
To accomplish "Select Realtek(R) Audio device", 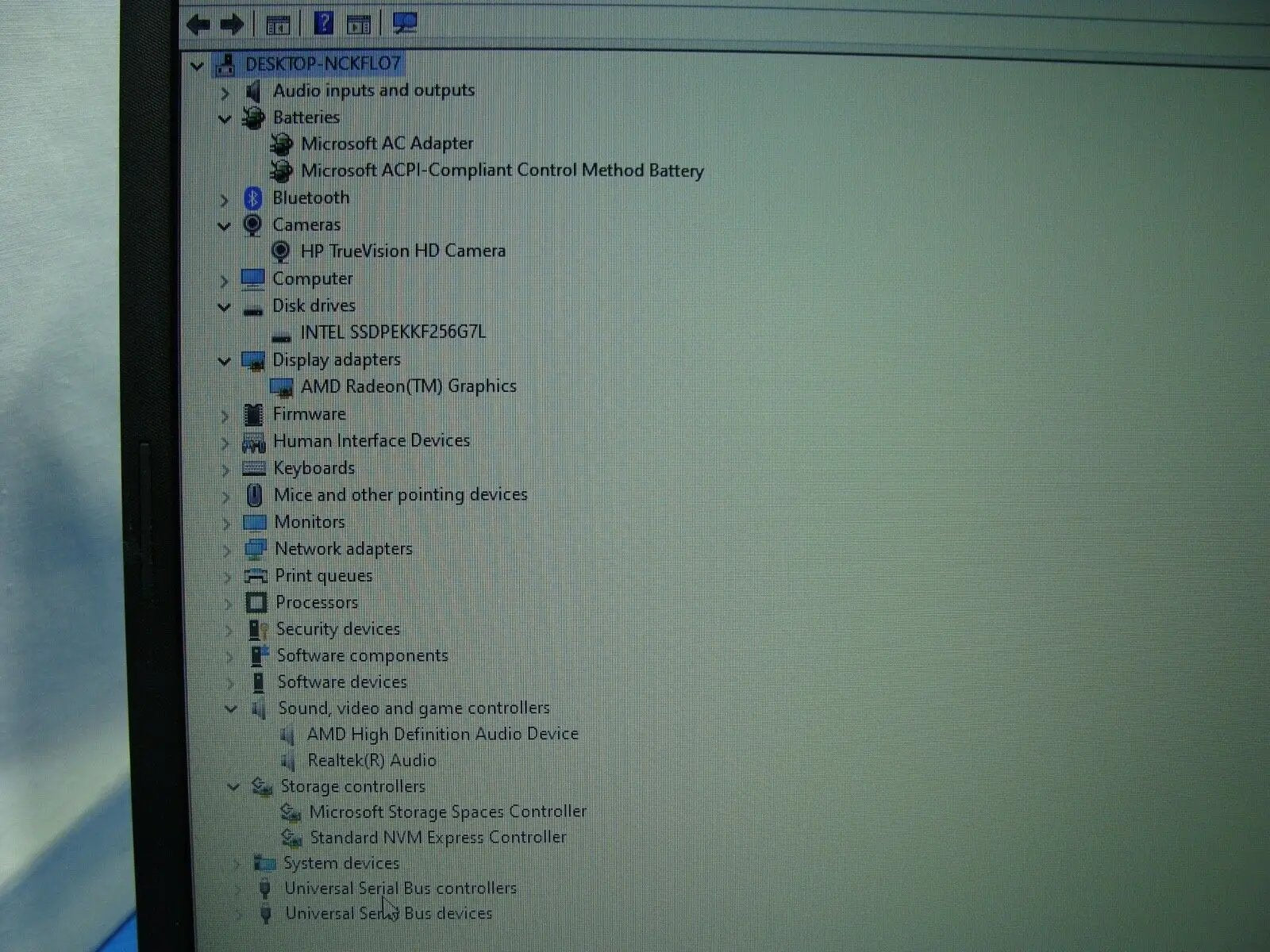I will pyautogui.click(x=371, y=760).
